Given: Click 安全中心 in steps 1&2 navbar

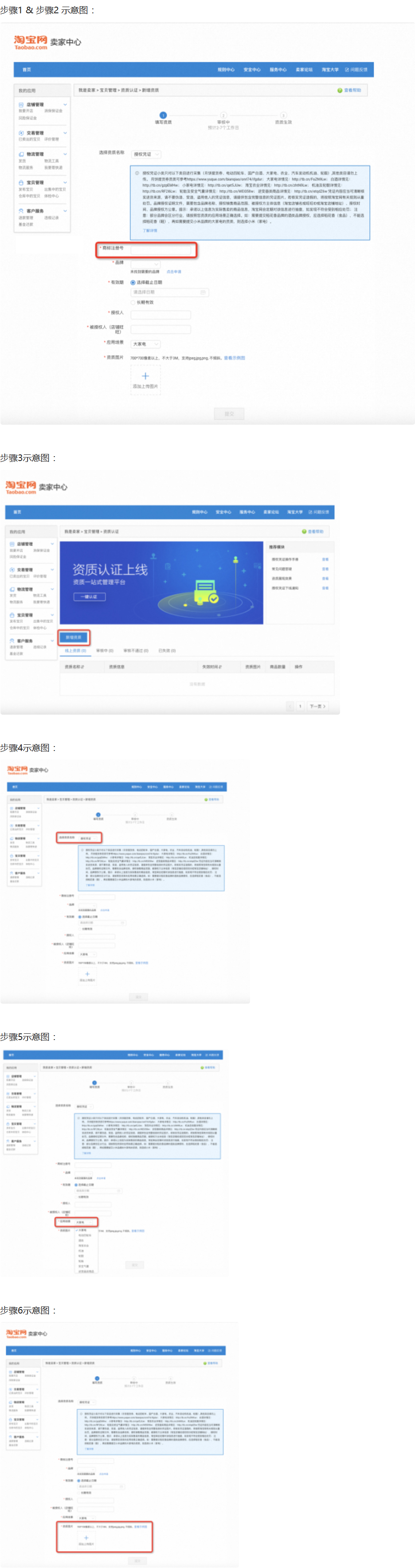Looking at the screenshot, I should (252, 70).
